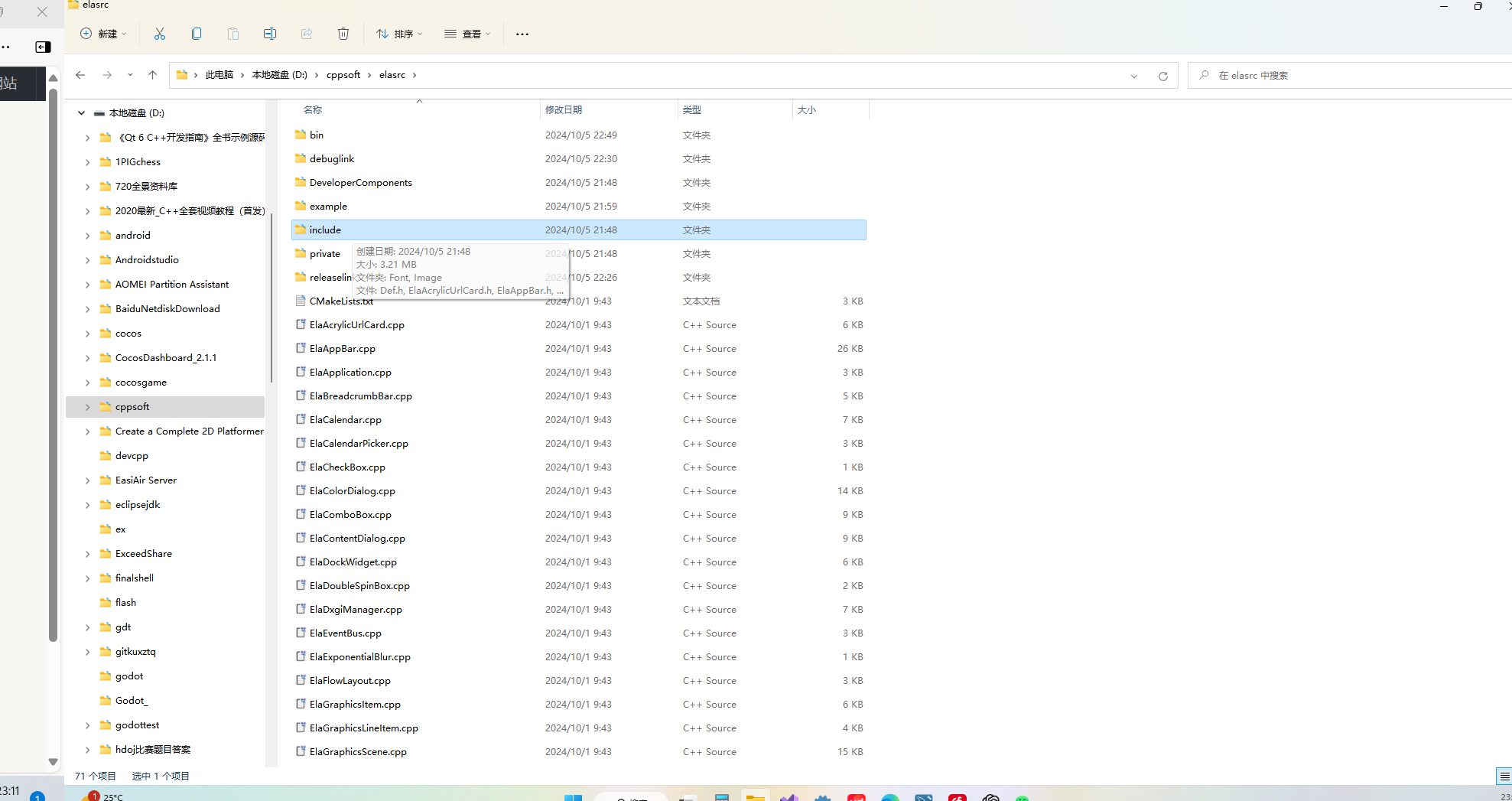The width and height of the screenshot is (1512, 801).
Task: Open the New (新建) dropdown
Action: pos(104,34)
